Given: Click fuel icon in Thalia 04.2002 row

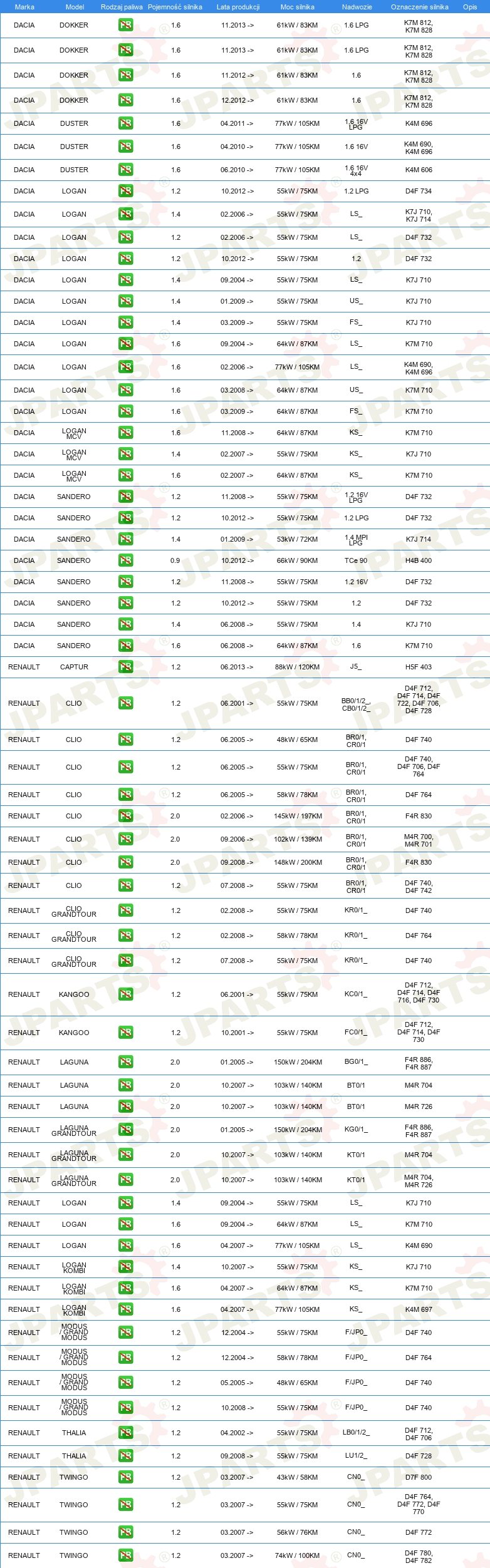Looking at the screenshot, I should click(125, 1433).
